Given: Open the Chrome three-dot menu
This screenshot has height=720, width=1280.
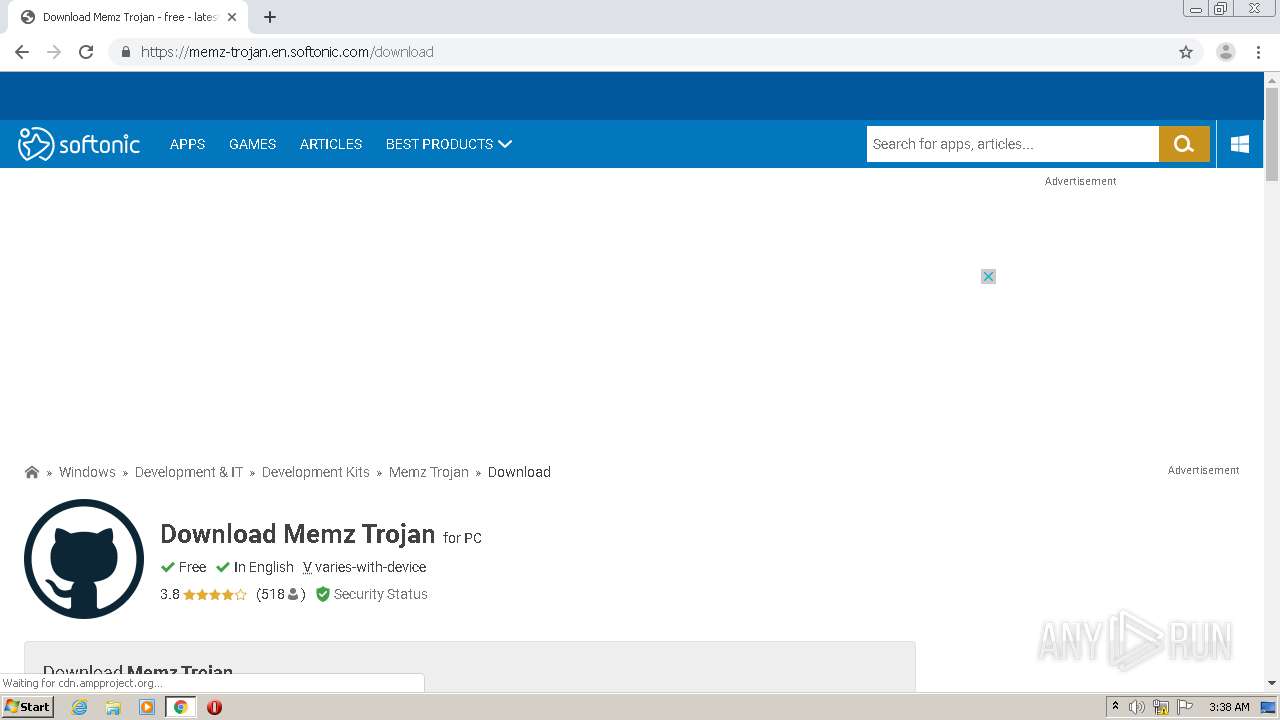Looking at the screenshot, I should [1258, 52].
